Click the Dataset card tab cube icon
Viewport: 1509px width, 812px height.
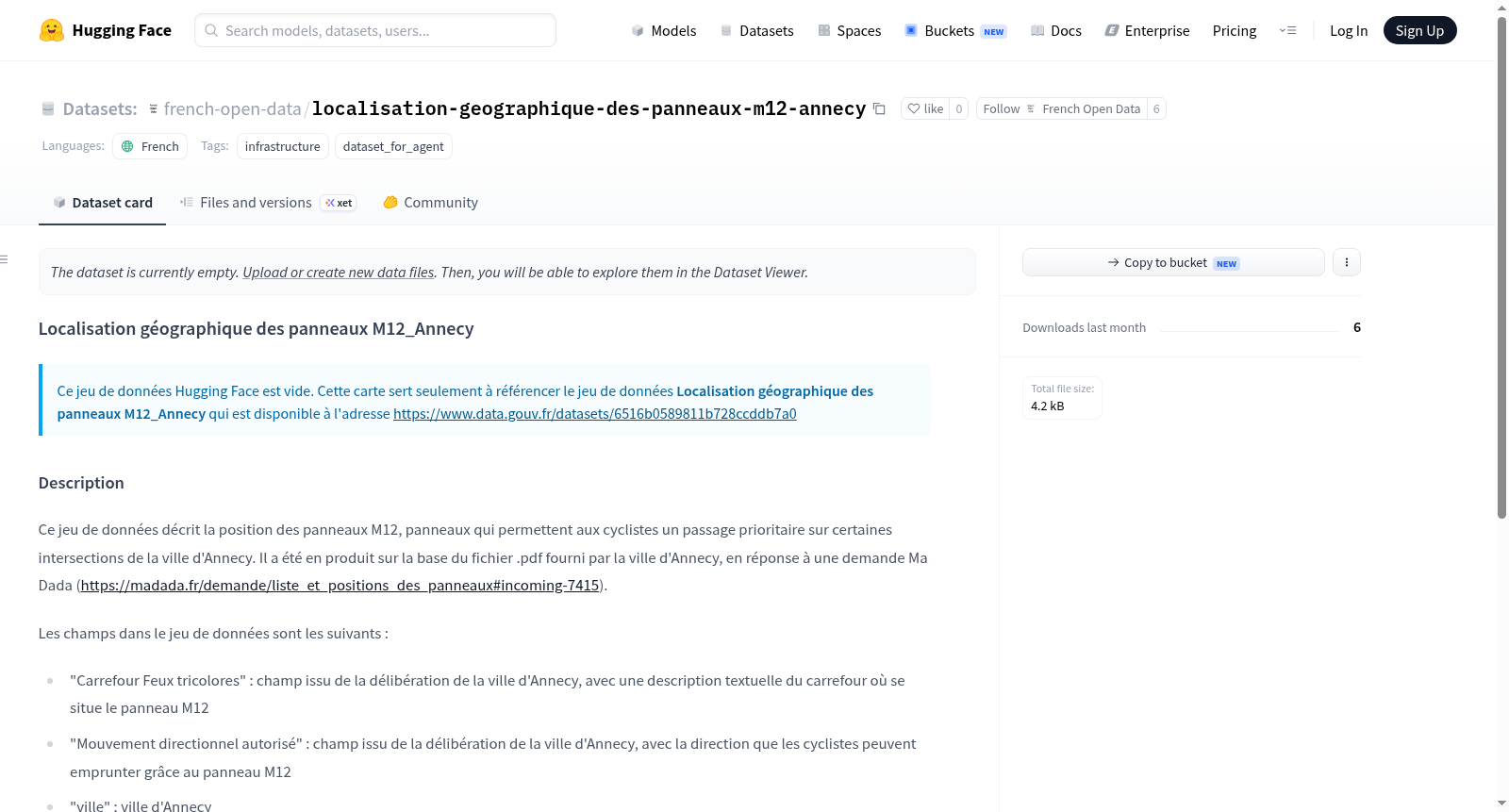pos(59,202)
